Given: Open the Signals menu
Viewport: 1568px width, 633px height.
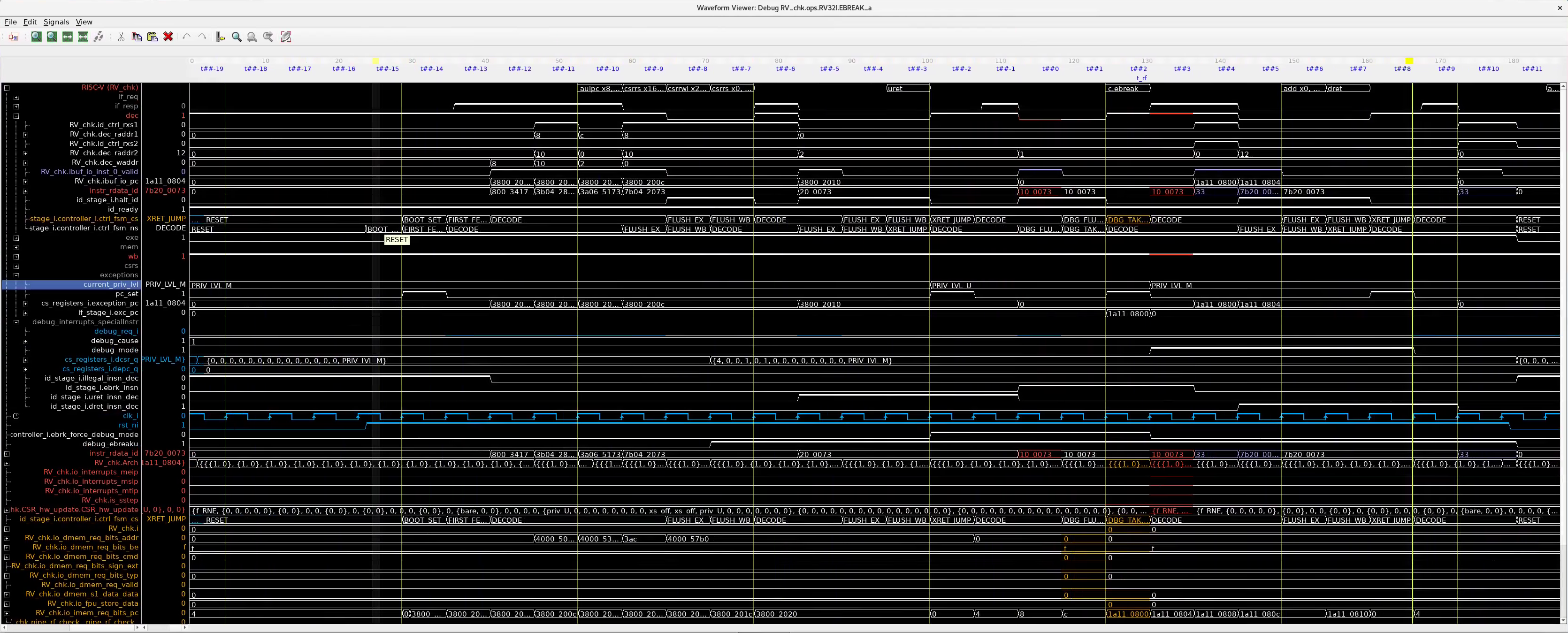Looking at the screenshot, I should pyautogui.click(x=56, y=22).
